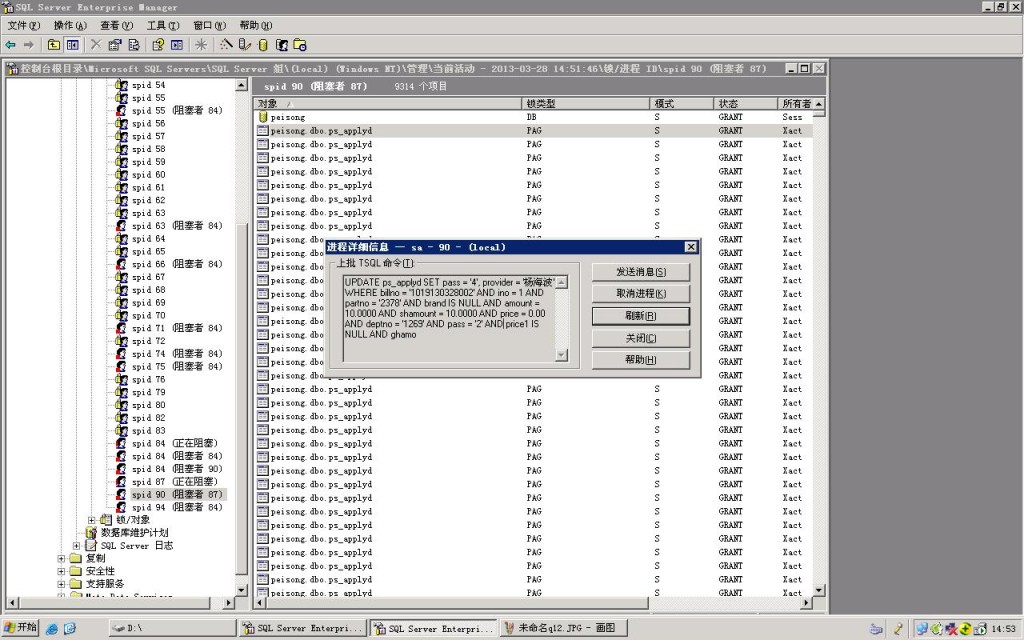Launch the wizard via the magic wand icon
The image size is (1024, 640).
(x=226, y=44)
